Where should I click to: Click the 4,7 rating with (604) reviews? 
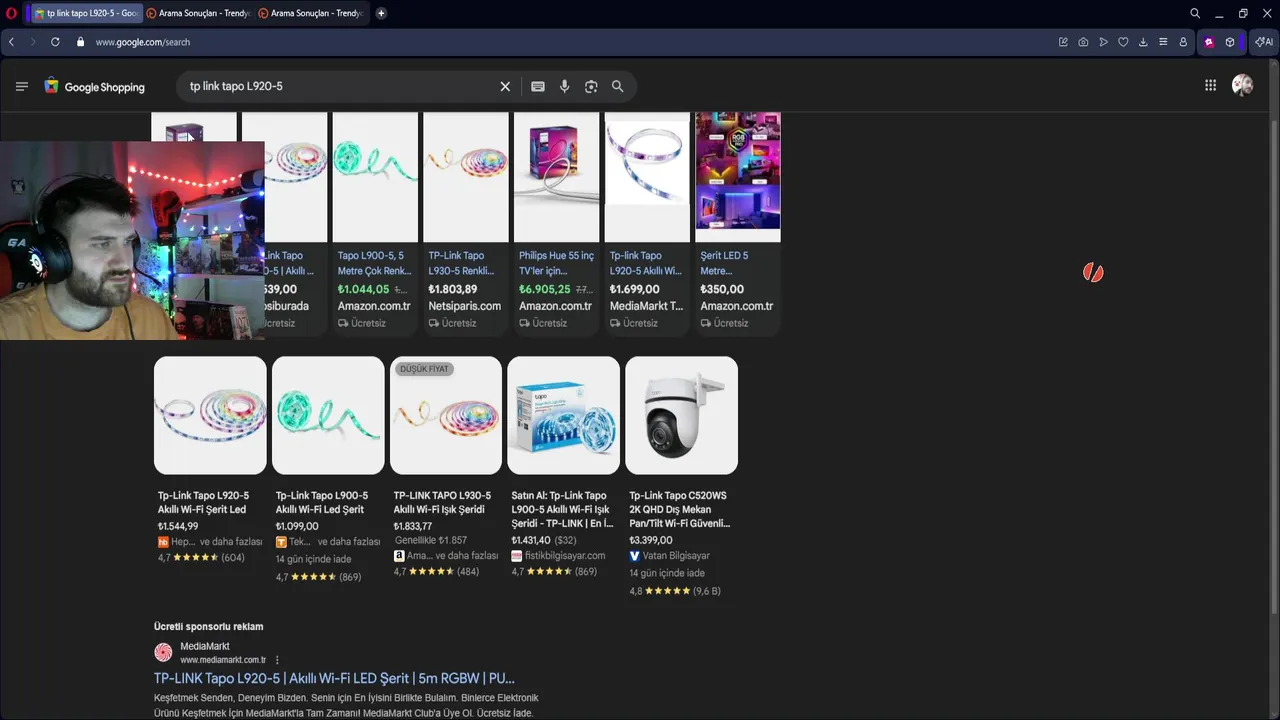201,558
